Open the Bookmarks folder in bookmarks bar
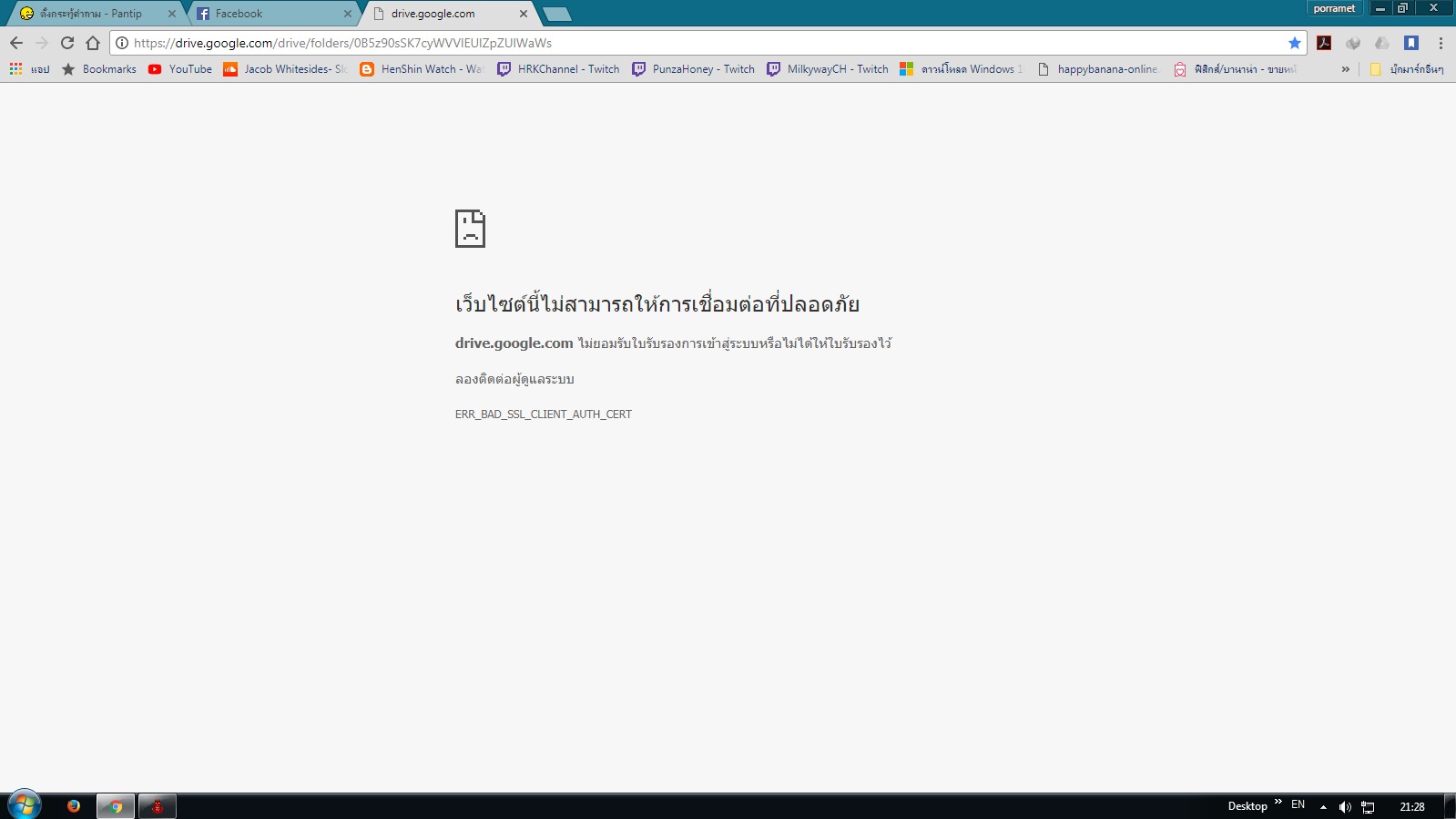Screen dimensions: 1456x819 coord(99,69)
